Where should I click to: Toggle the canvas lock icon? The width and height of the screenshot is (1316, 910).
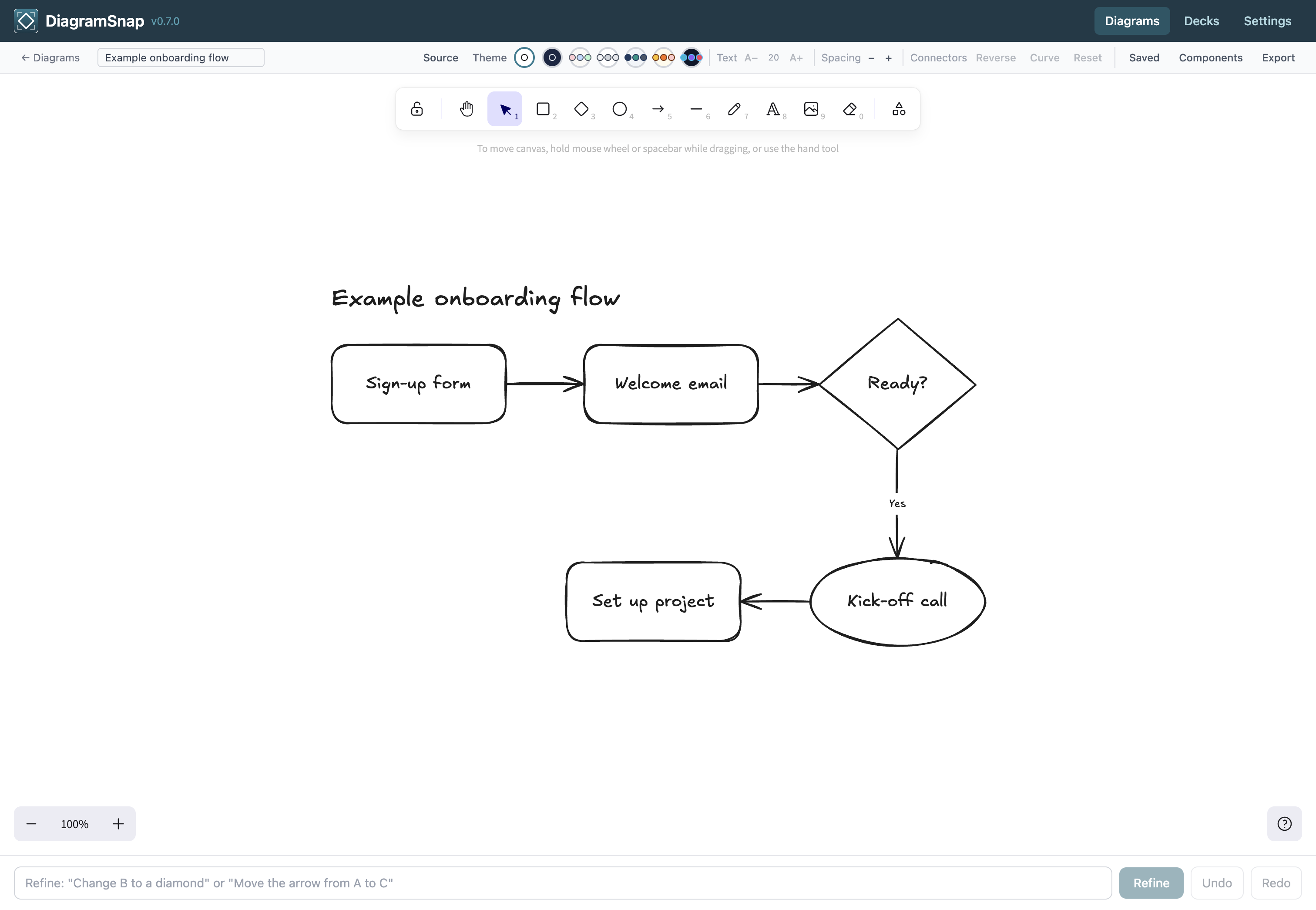coord(416,109)
